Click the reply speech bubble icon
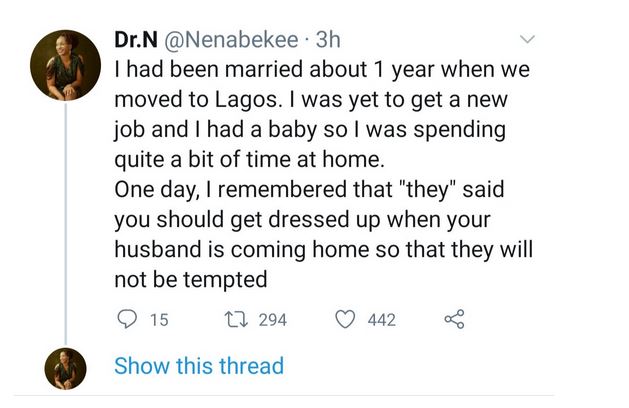This screenshot has width=629, height=408. (x=126, y=320)
